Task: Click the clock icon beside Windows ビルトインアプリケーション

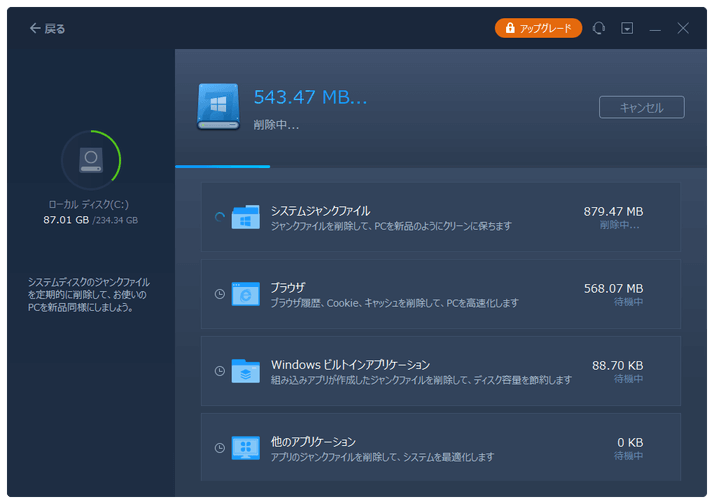Action: click(220, 371)
